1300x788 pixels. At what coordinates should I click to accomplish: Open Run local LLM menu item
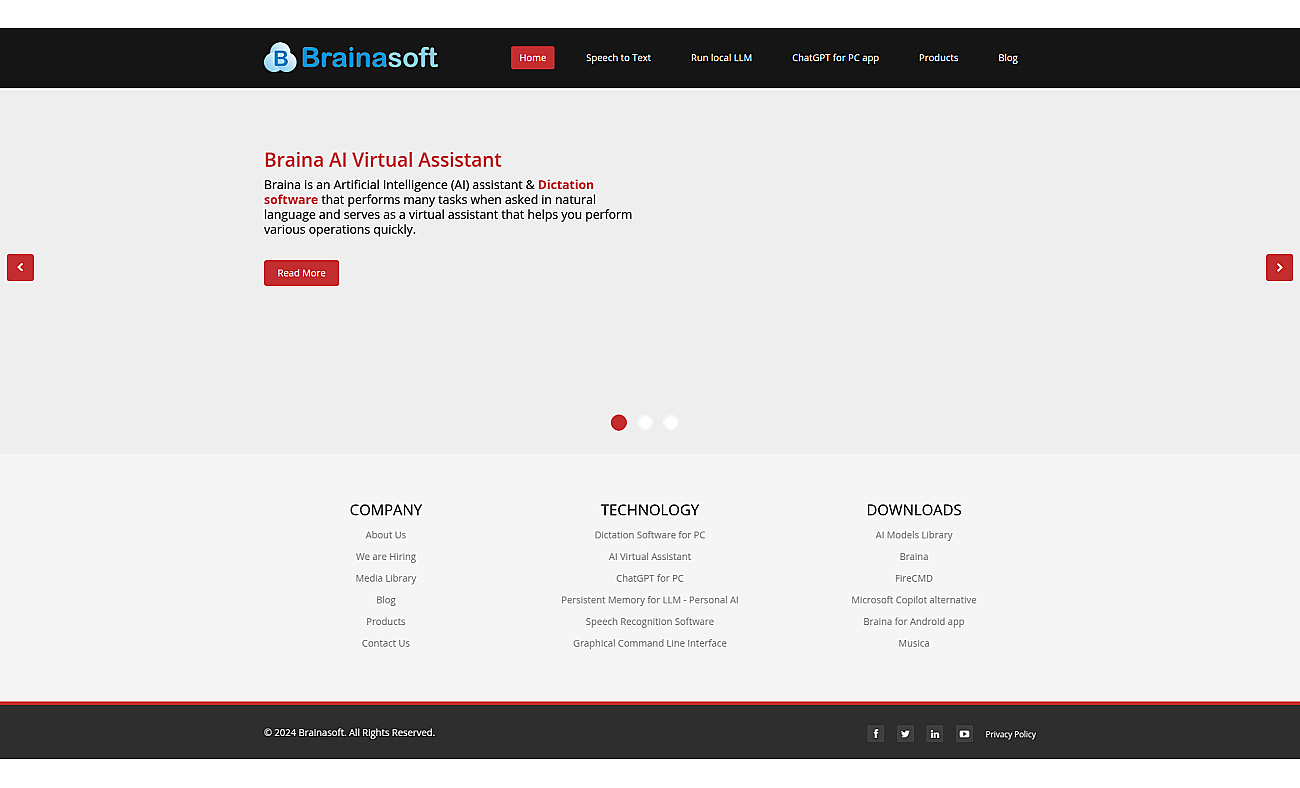click(721, 58)
